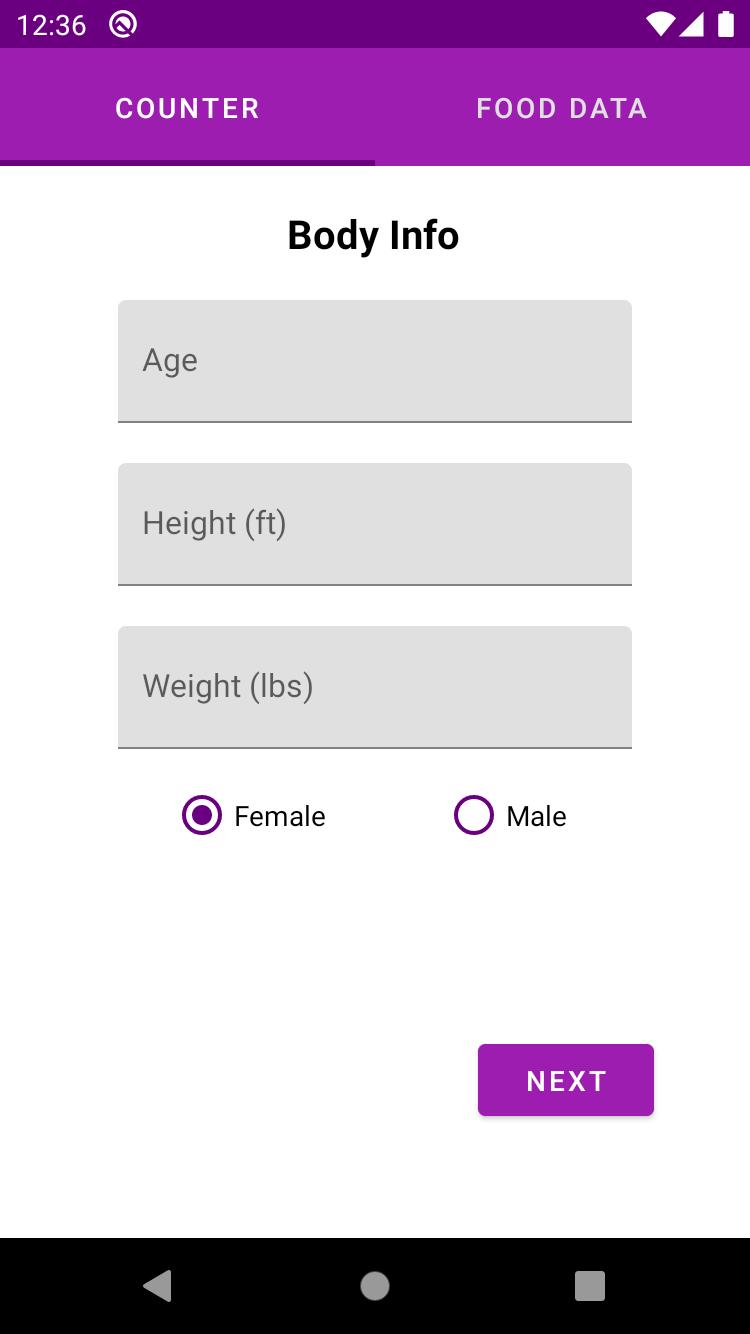Tap the 12:36 clock in status bar
Image resolution: width=750 pixels, height=1334 pixels.
52,24
